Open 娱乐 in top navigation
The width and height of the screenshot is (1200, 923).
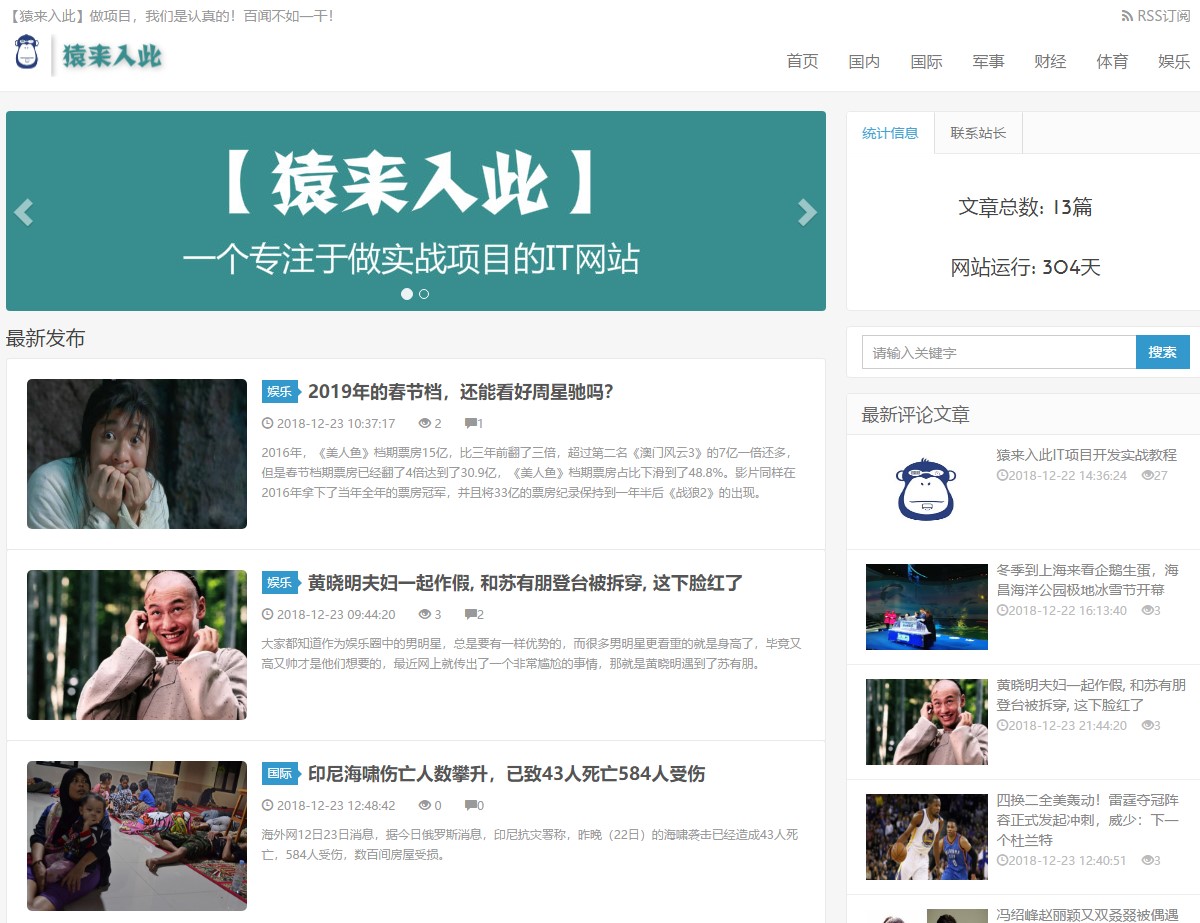1174,61
